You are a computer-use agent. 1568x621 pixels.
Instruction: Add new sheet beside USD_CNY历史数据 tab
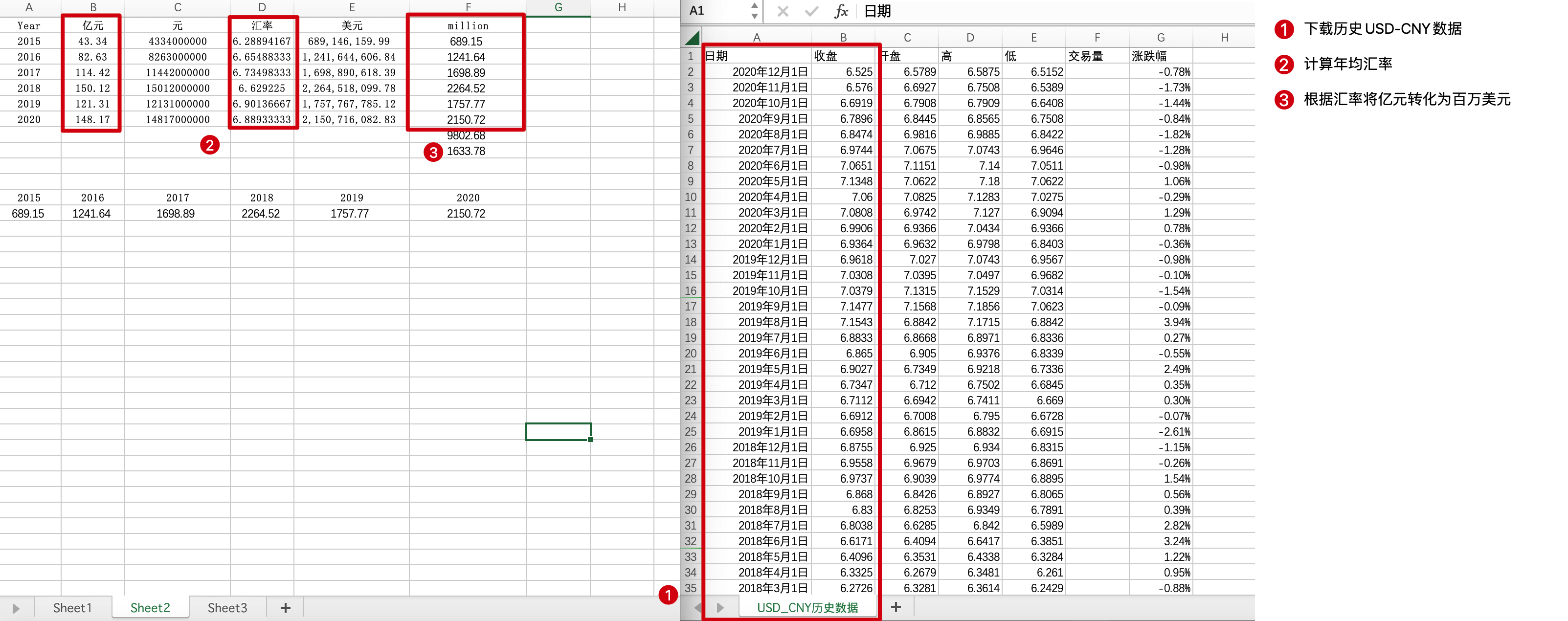[x=896, y=607]
